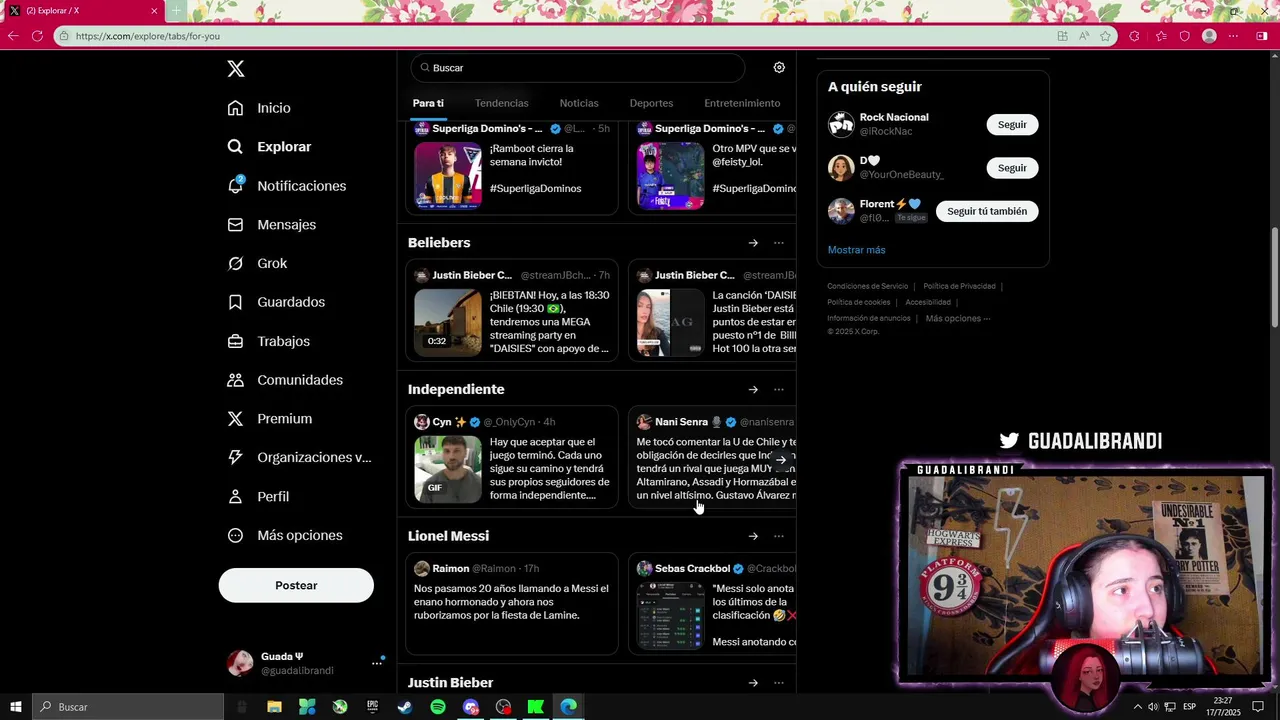Screen dimensions: 1280x720
Task: Open Epic Games launcher in taskbar
Action: pyautogui.click(x=372, y=707)
